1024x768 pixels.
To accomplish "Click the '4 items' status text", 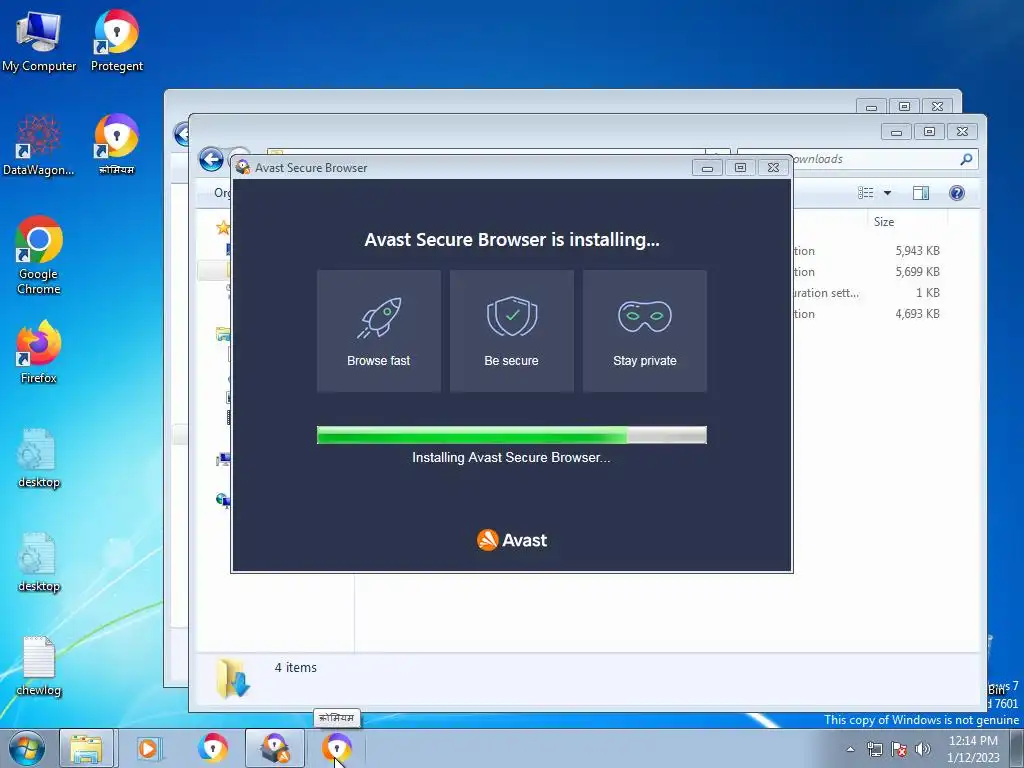I will [296, 667].
